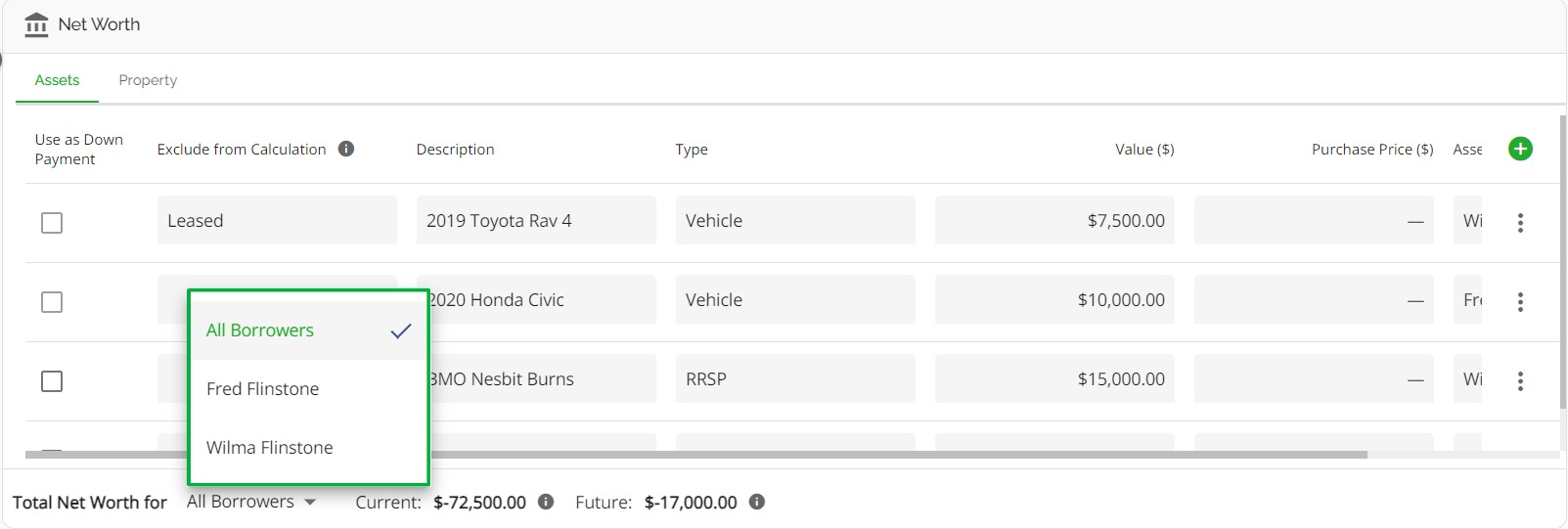Open the three-dot menu for 2020 Honda Civic
Image resolution: width=1568 pixels, height=529 pixels.
[1520, 302]
